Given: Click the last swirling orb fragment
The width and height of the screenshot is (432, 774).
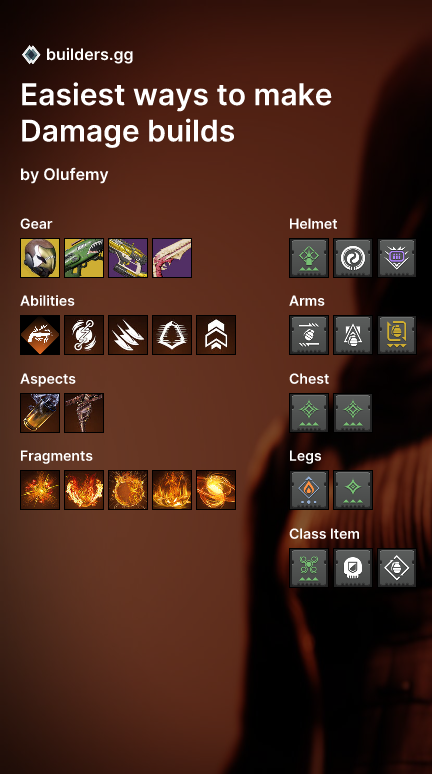Looking at the screenshot, I should click(216, 490).
